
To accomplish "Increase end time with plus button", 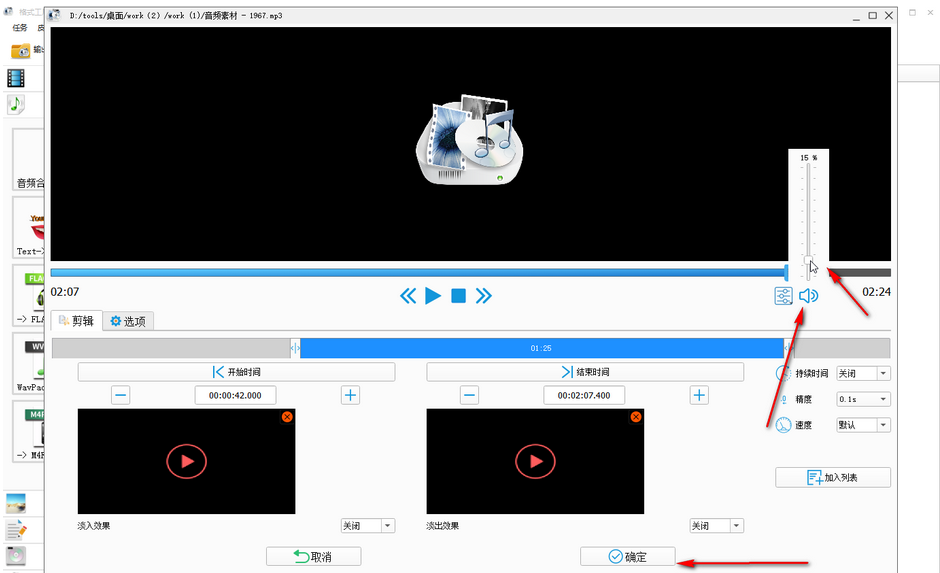I will [699, 395].
